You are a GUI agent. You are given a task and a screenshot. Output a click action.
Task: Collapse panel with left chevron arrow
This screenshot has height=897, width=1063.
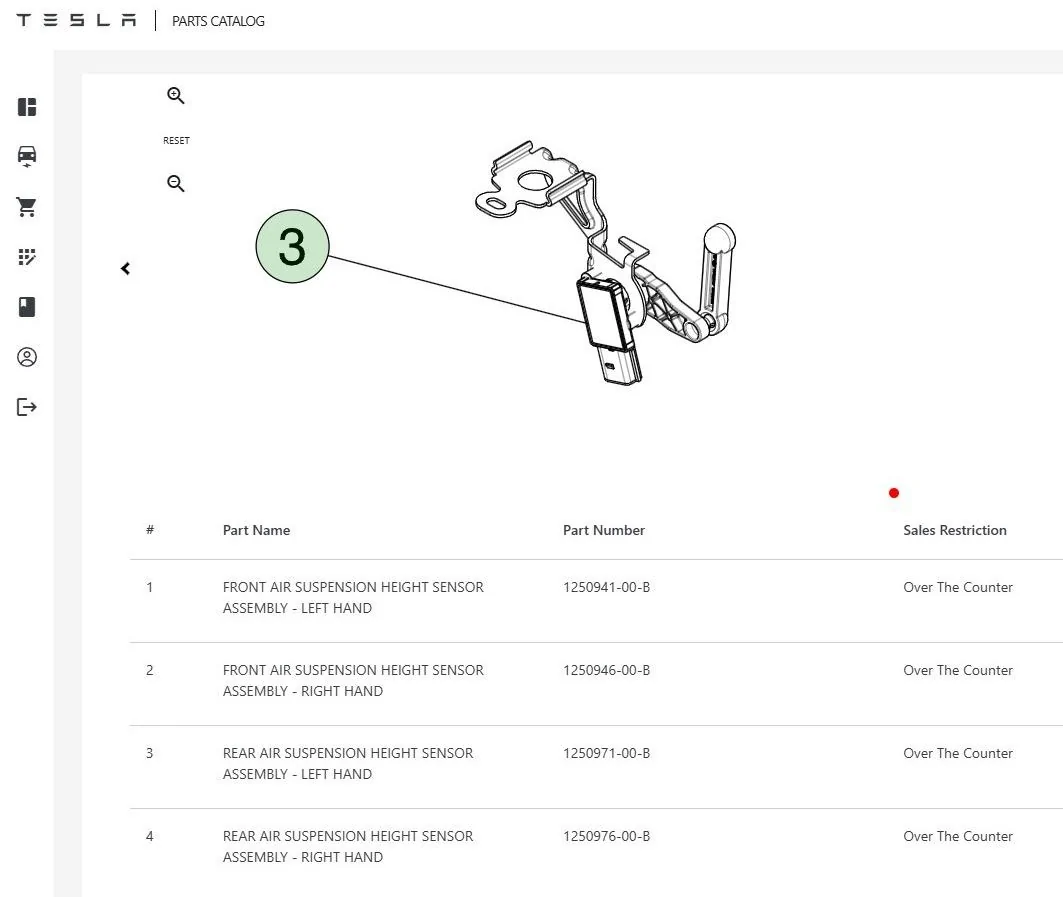pyautogui.click(x=125, y=268)
